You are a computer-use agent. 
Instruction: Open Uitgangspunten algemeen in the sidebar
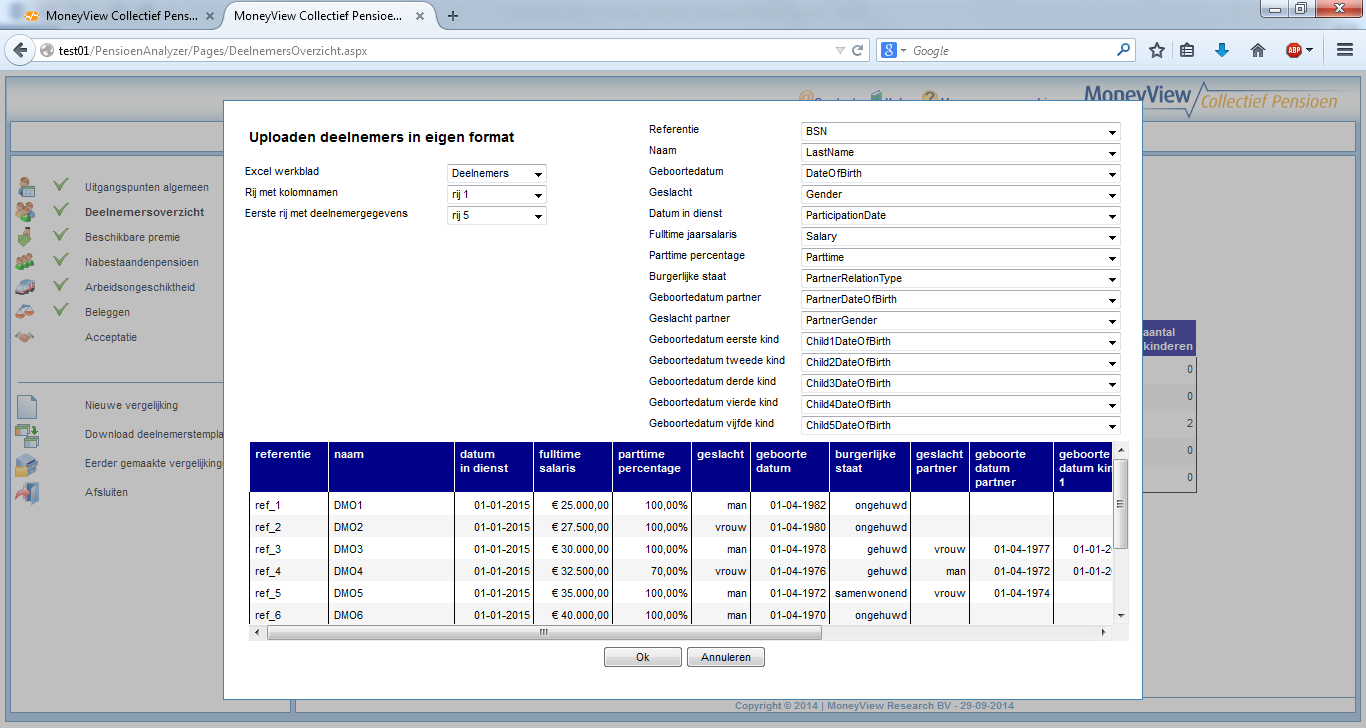[x=147, y=187]
